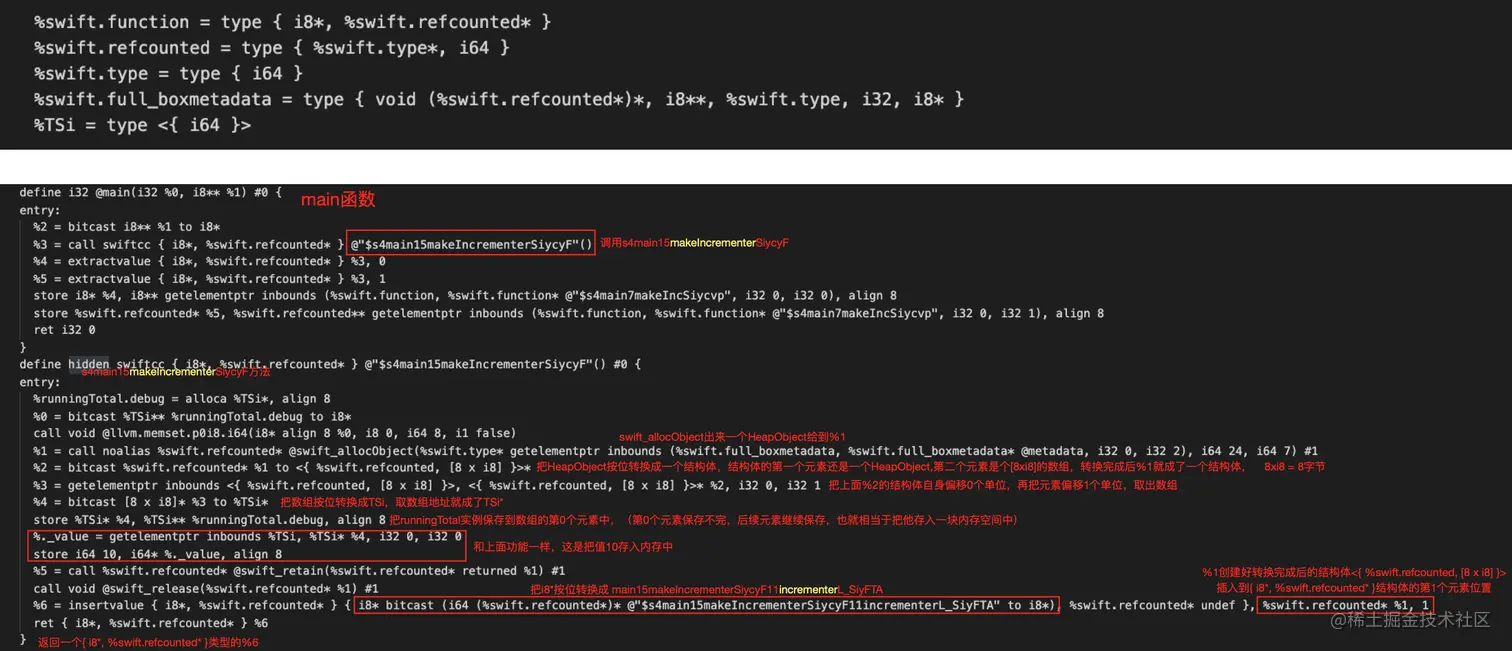Click the red-boxed 'i8* bitcast' expression
This screenshot has width=1512, height=651.
pos(706,605)
